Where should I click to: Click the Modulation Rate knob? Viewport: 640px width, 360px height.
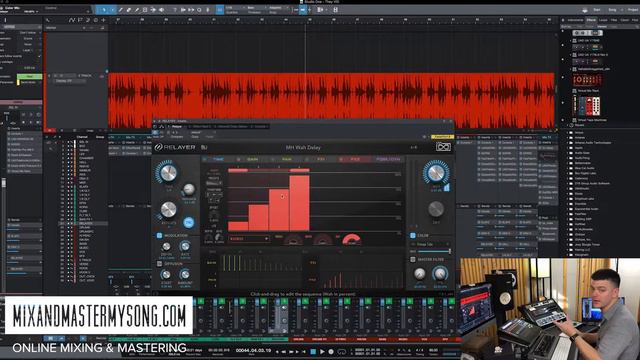click(185, 246)
